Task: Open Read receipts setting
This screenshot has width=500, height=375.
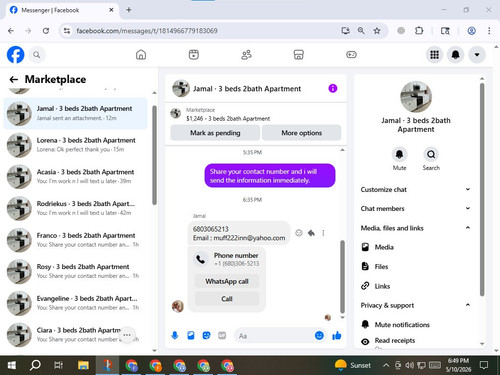Action: pos(416,341)
